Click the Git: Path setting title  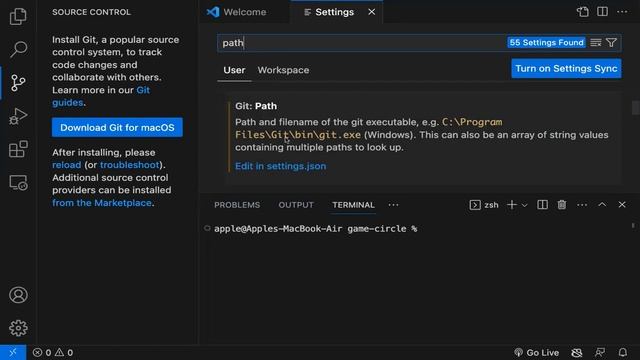tap(256, 106)
